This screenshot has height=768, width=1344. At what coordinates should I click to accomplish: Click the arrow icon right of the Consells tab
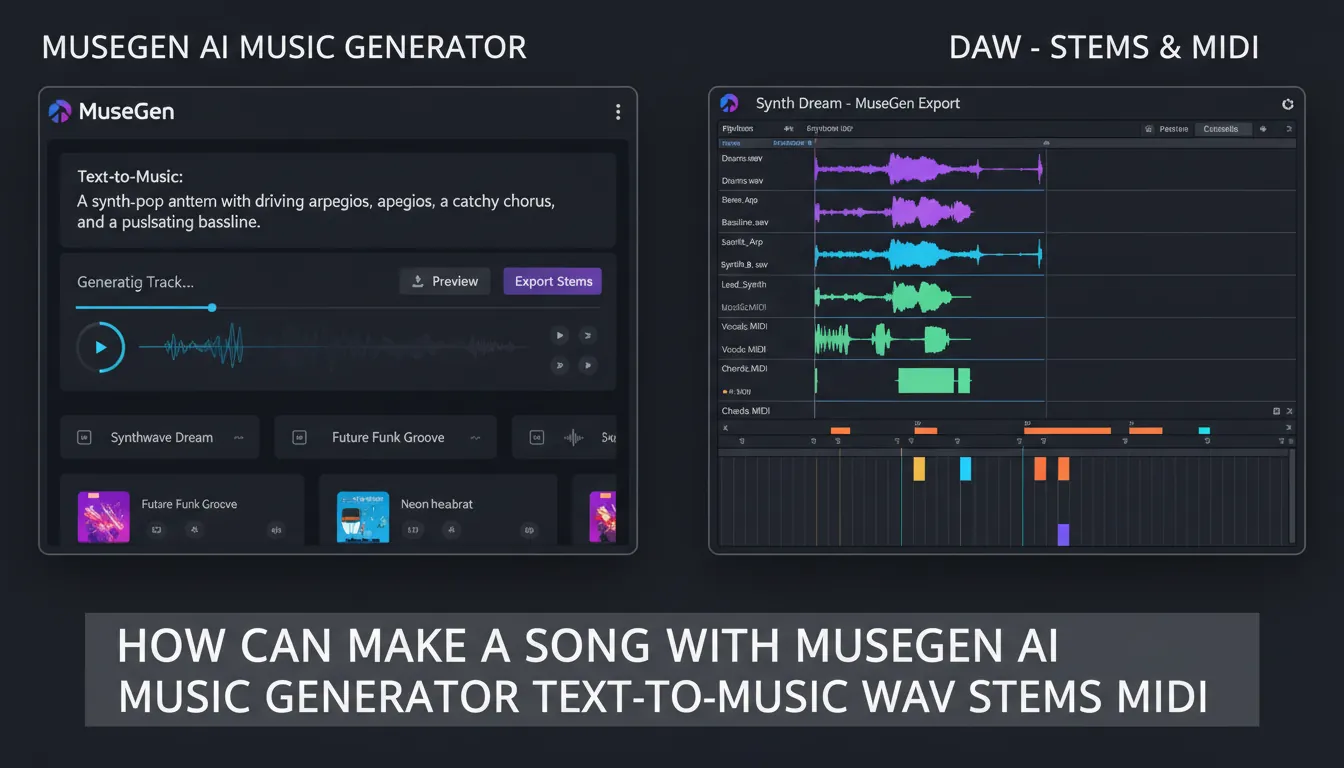coord(1262,129)
